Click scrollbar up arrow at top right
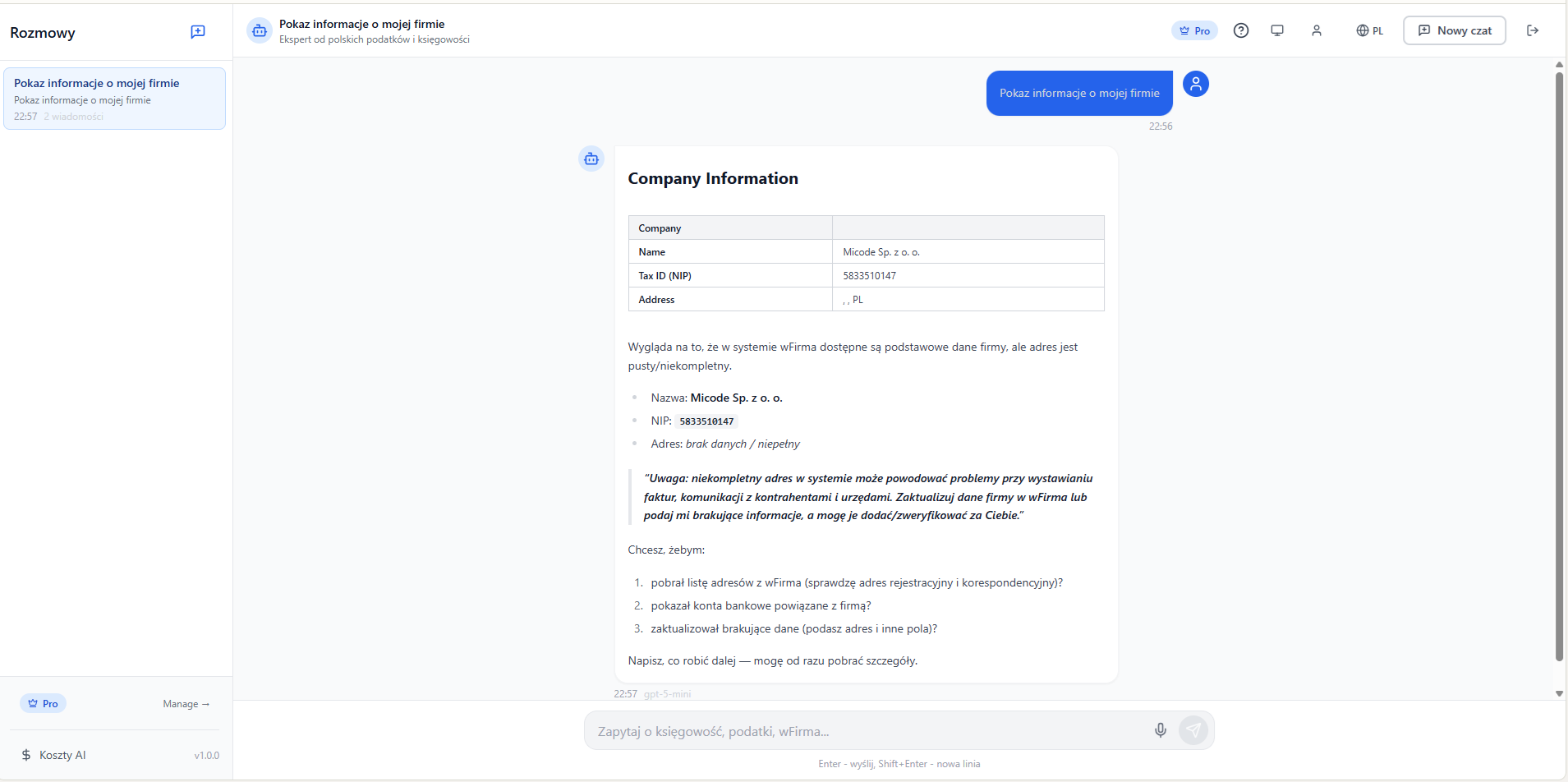Screen dimensions: 1568x782 click(x=1559, y=64)
